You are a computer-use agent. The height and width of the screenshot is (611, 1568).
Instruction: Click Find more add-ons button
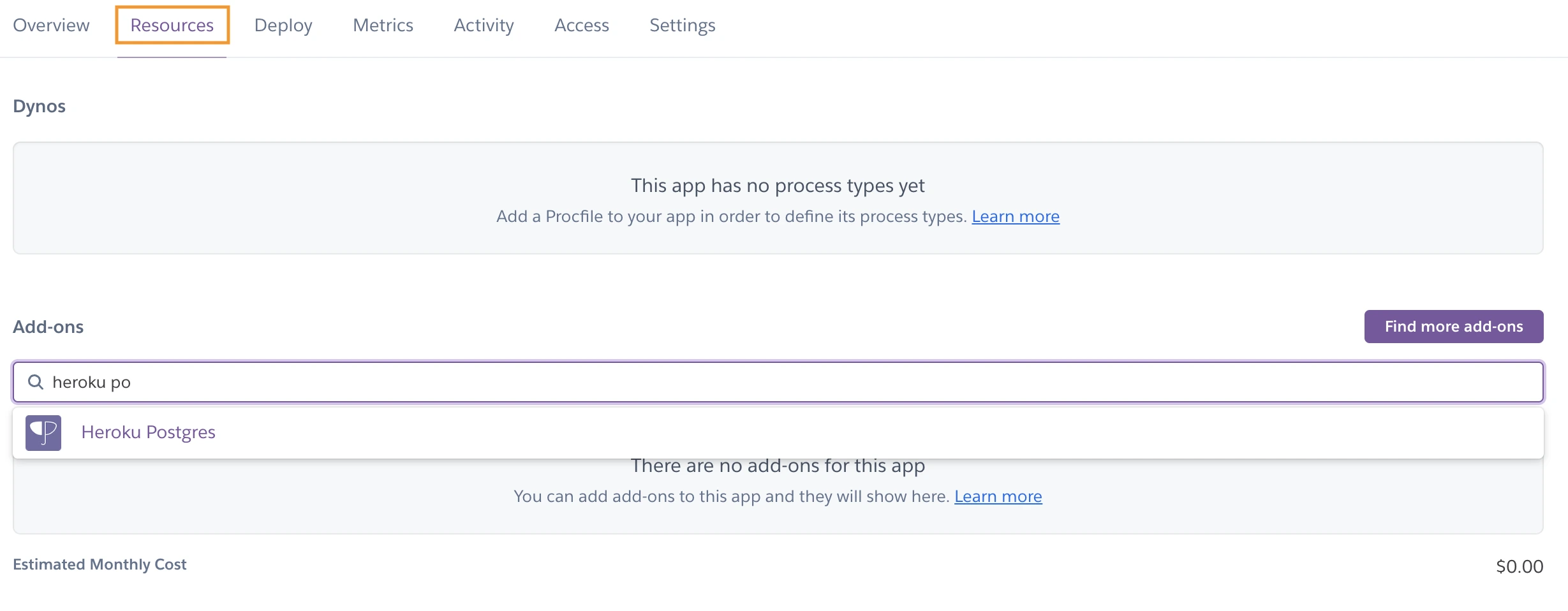click(x=1454, y=327)
